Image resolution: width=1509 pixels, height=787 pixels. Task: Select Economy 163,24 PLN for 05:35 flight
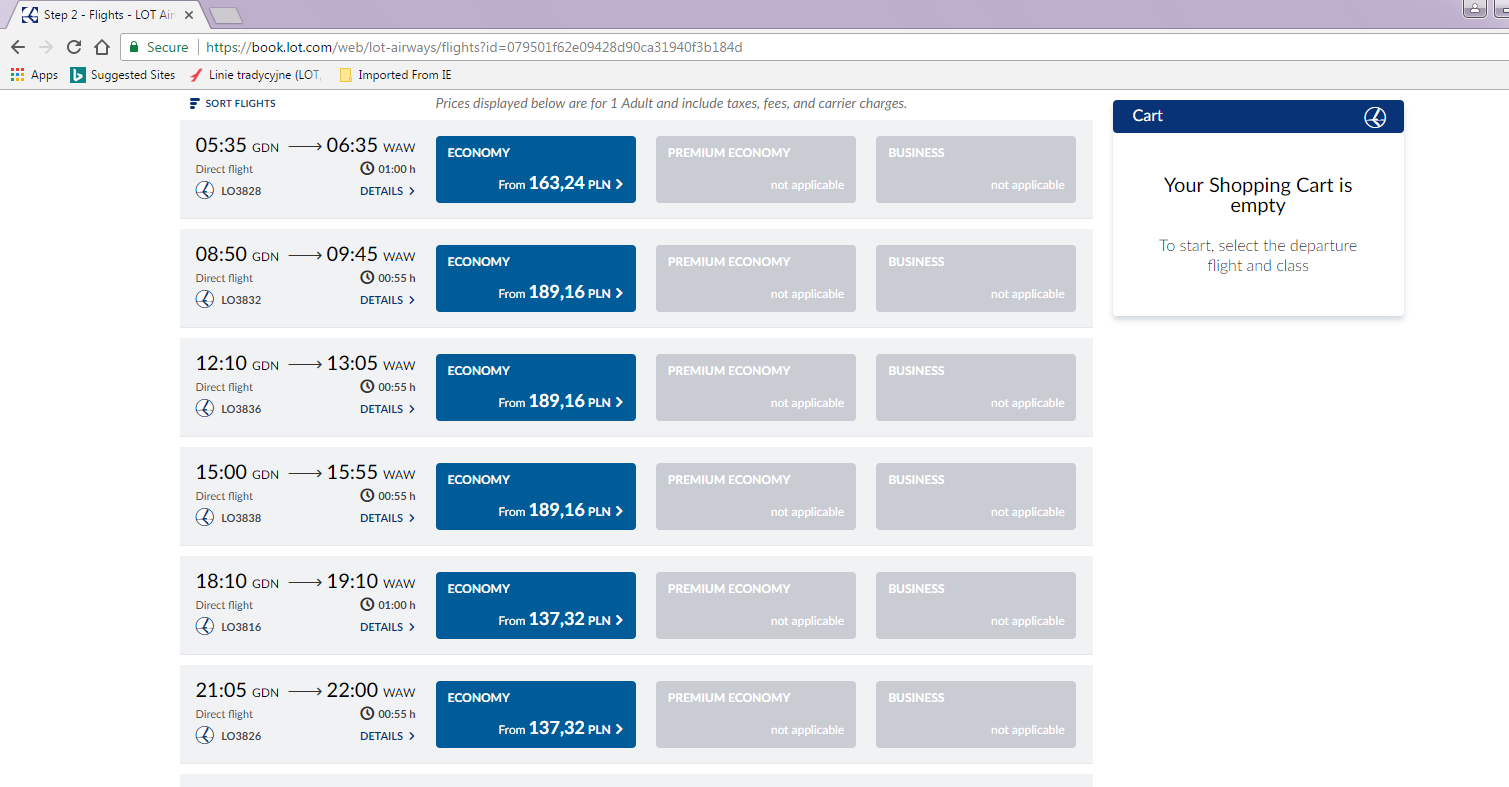[536, 169]
